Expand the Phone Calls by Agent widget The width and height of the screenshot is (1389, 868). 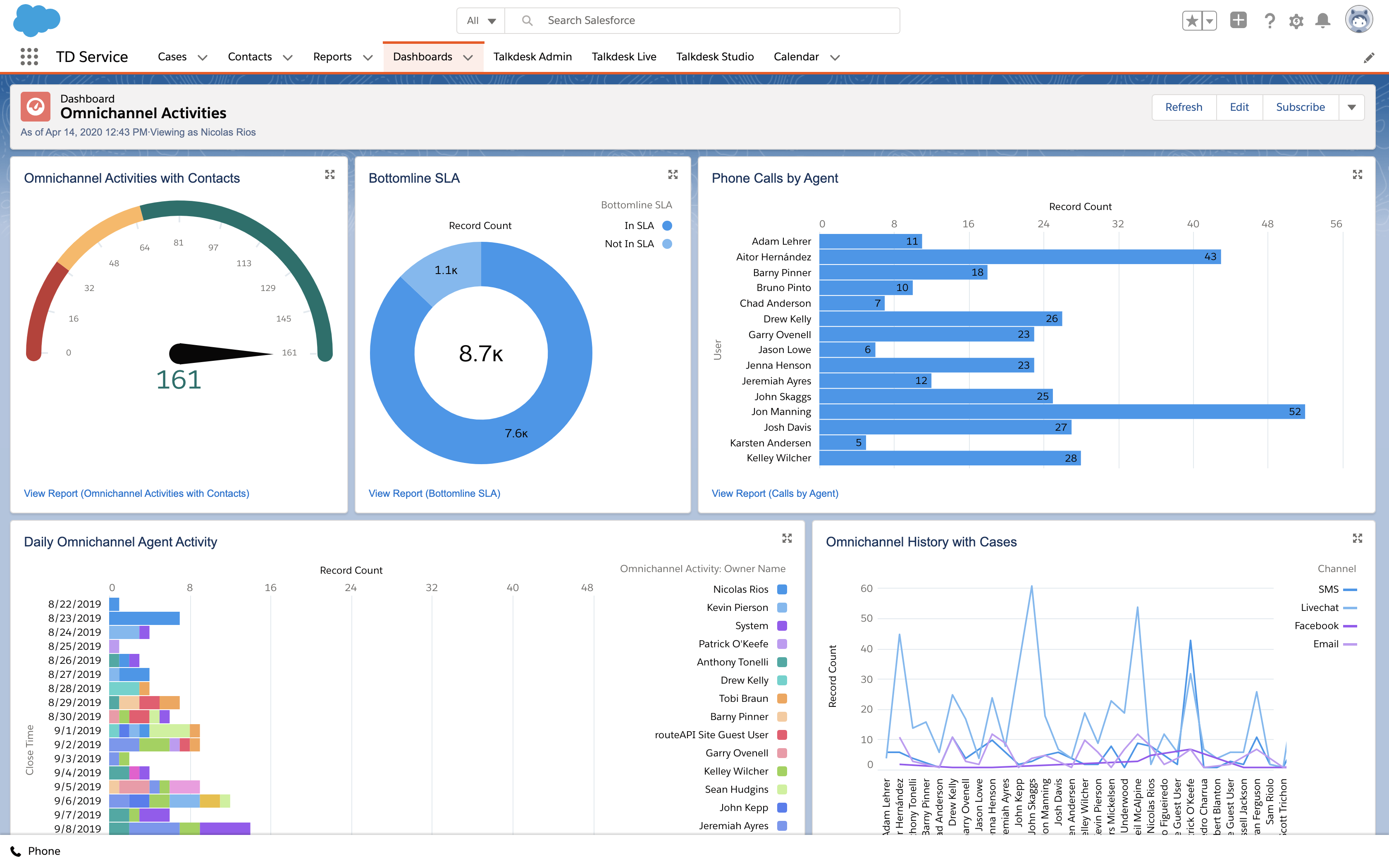tap(1358, 174)
